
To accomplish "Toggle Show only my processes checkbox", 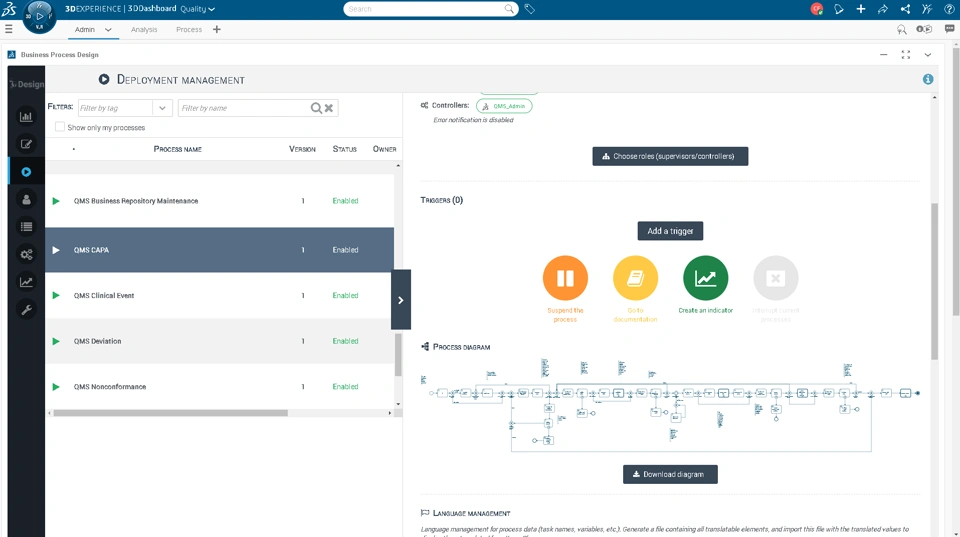I will click(x=59, y=127).
